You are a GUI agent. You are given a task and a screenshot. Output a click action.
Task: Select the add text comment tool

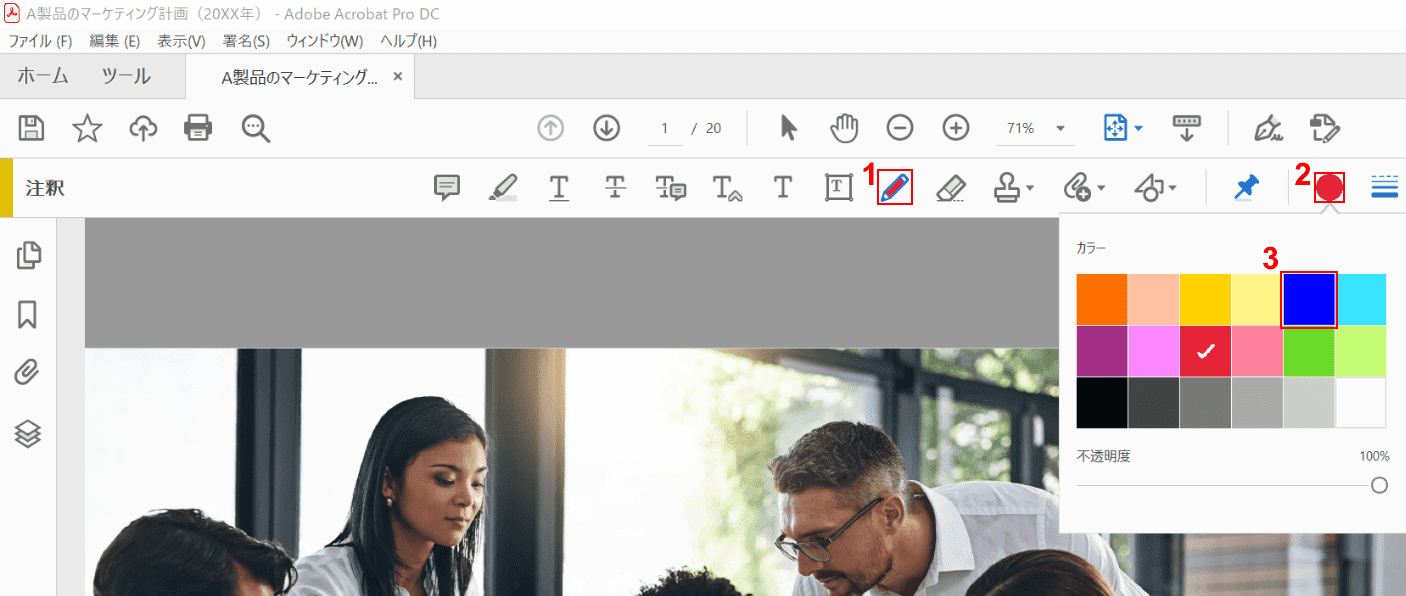pos(783,187)
